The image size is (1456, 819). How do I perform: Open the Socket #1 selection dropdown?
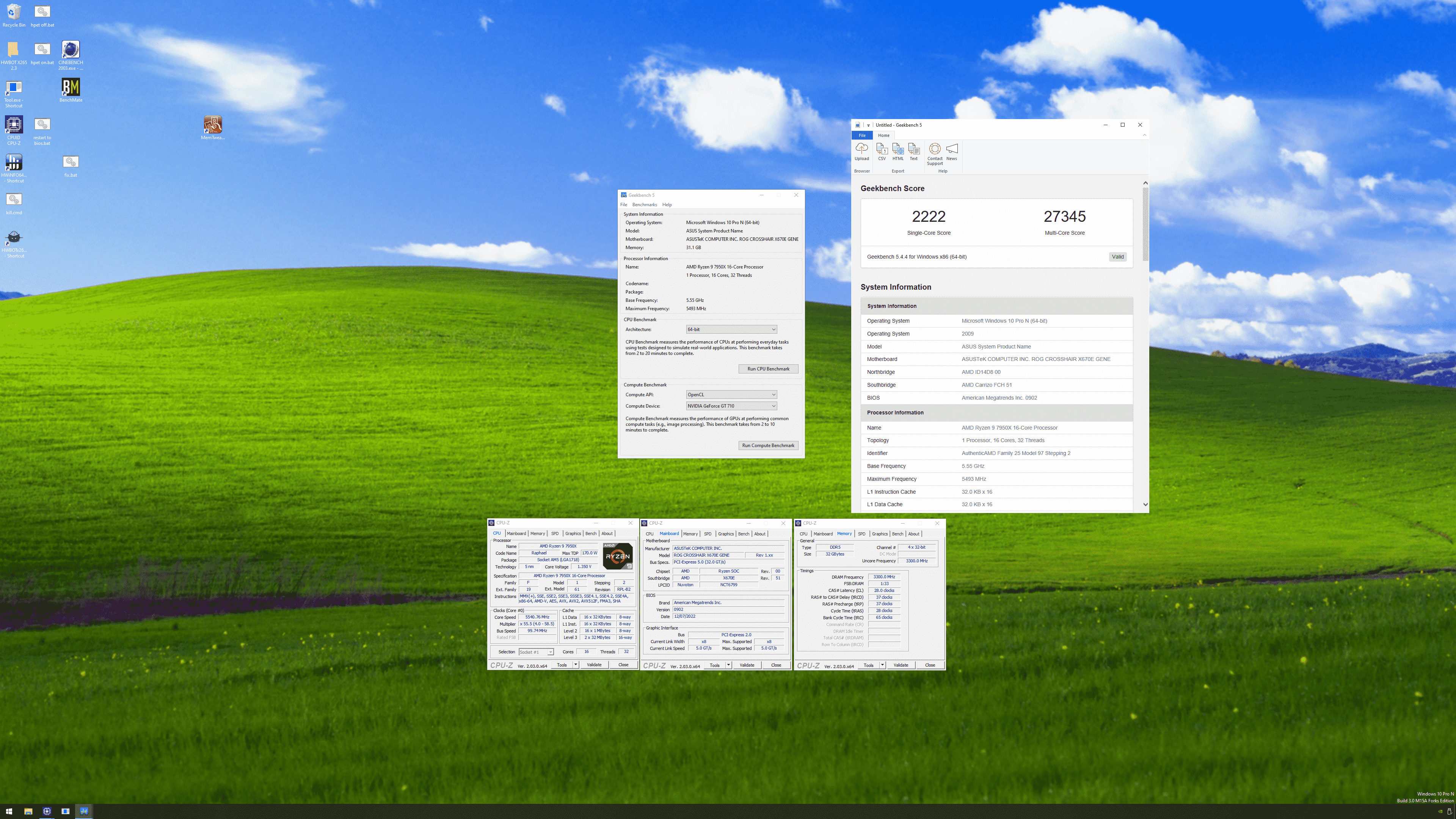[x=536, y=652]
